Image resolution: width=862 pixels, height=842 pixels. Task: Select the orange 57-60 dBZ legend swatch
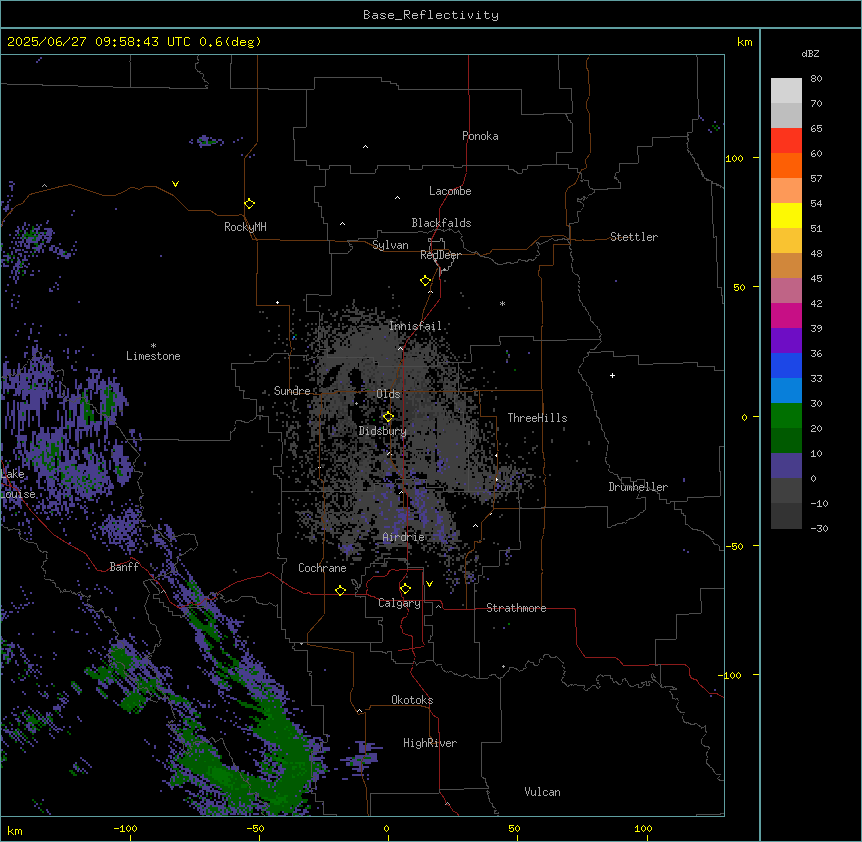[786, 165]
